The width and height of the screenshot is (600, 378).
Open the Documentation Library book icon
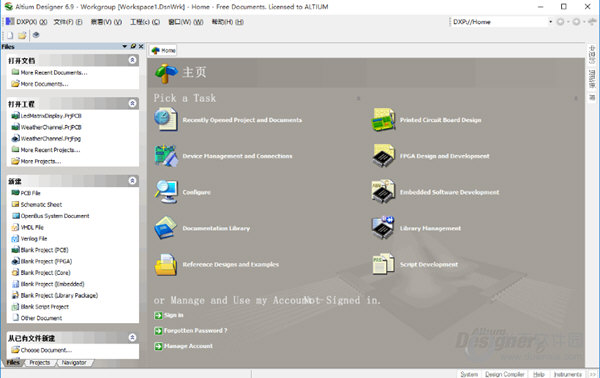166,228
